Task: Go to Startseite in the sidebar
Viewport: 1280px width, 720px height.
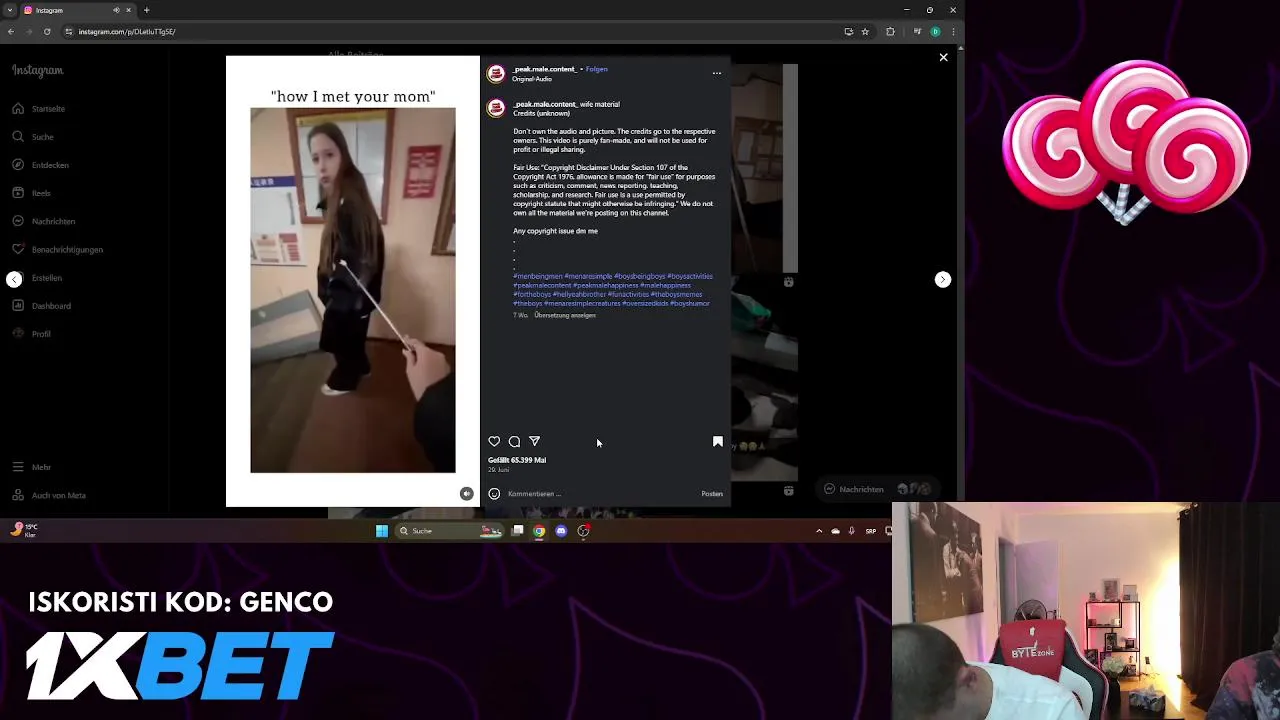Action: [40, 108]
